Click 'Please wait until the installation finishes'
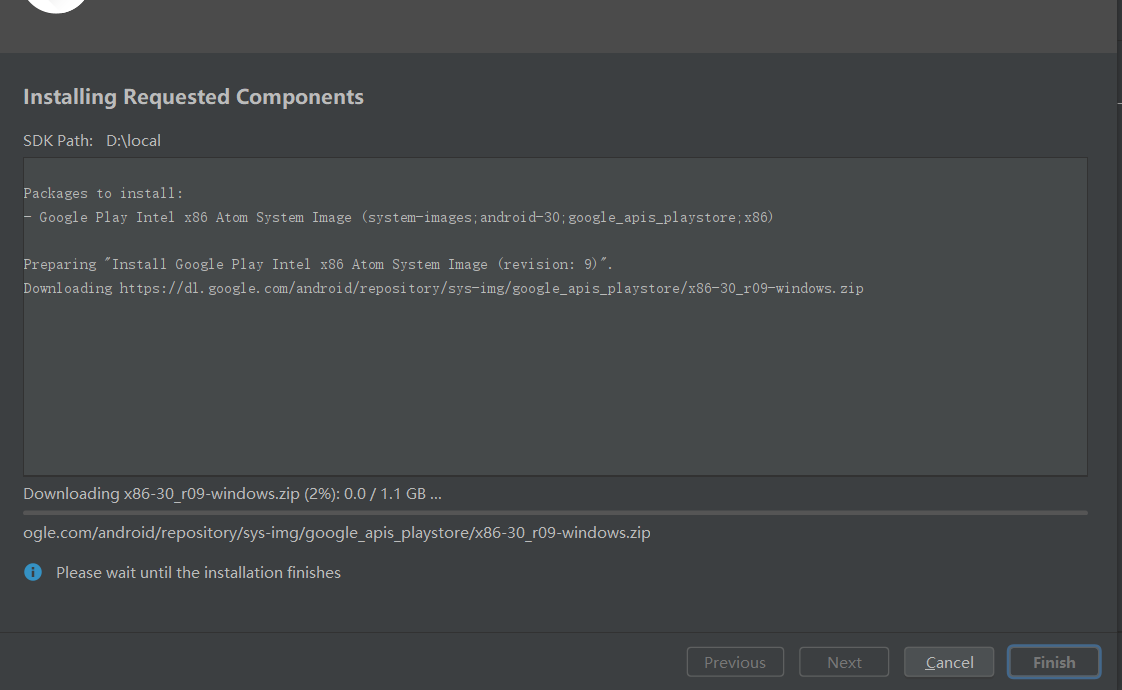Viewport: 1122px width, 690px height. 198,573
